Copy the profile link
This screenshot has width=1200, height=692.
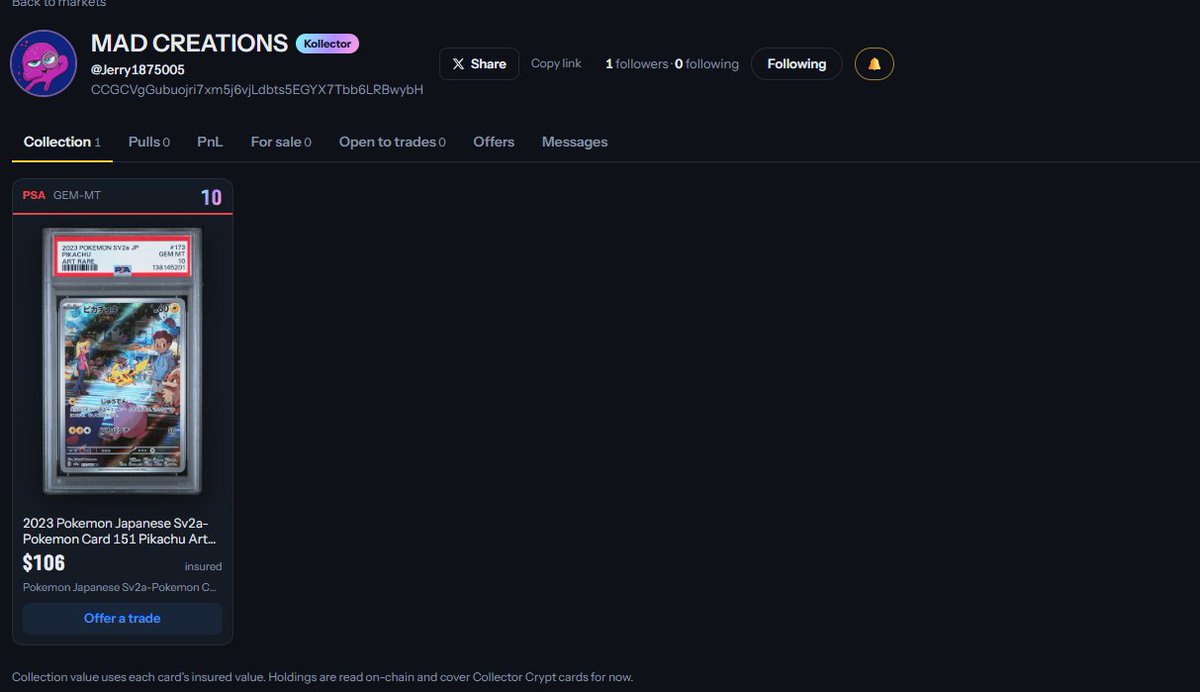pyautogui.click(x=556, y=63)
